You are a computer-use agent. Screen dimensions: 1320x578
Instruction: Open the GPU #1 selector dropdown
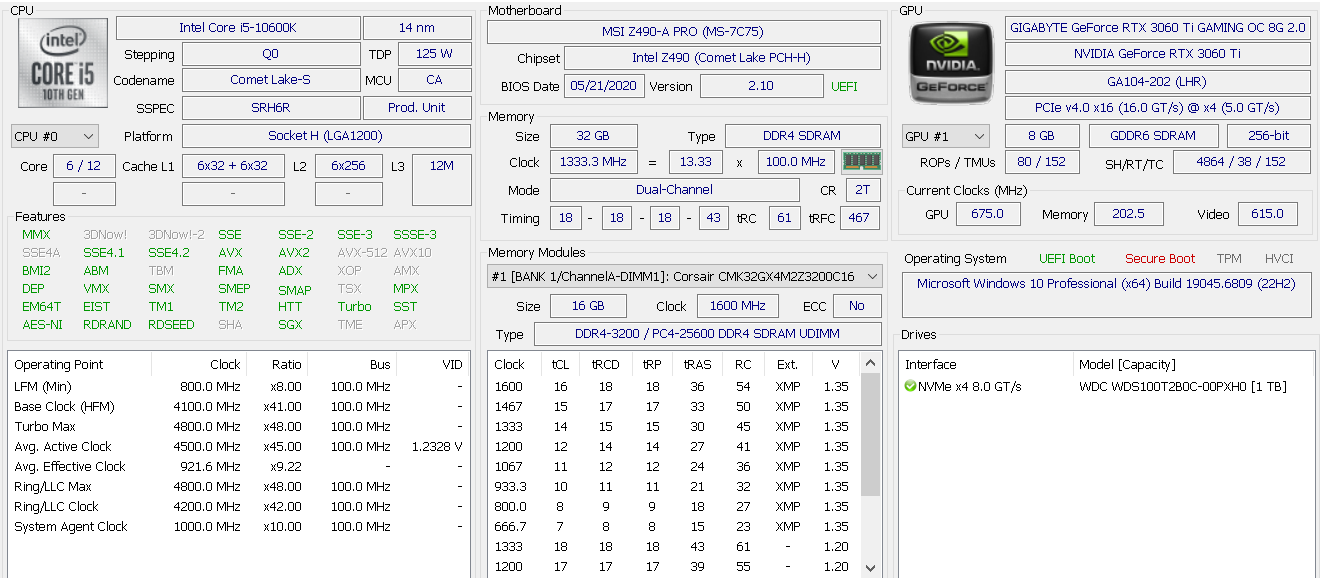[945, 136]
